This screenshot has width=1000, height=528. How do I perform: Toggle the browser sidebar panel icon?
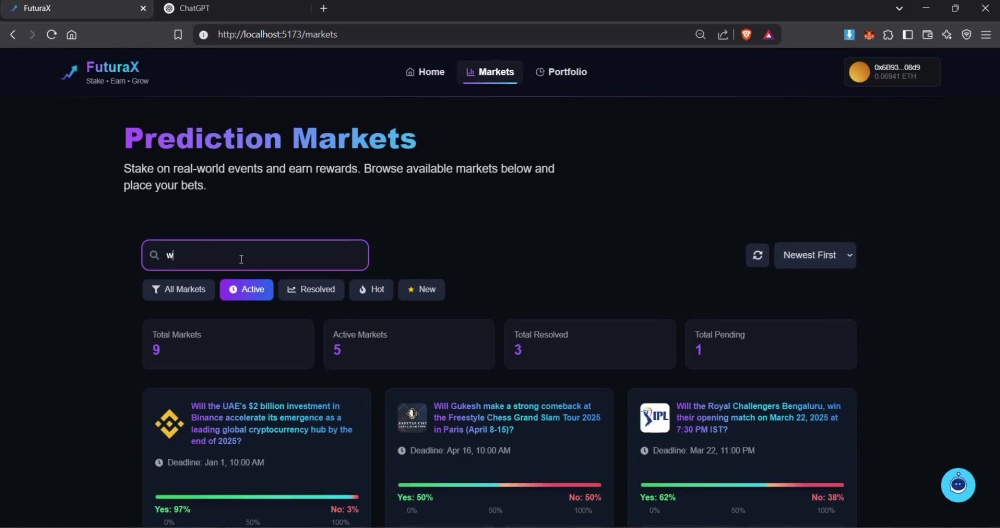click(908, 34)
